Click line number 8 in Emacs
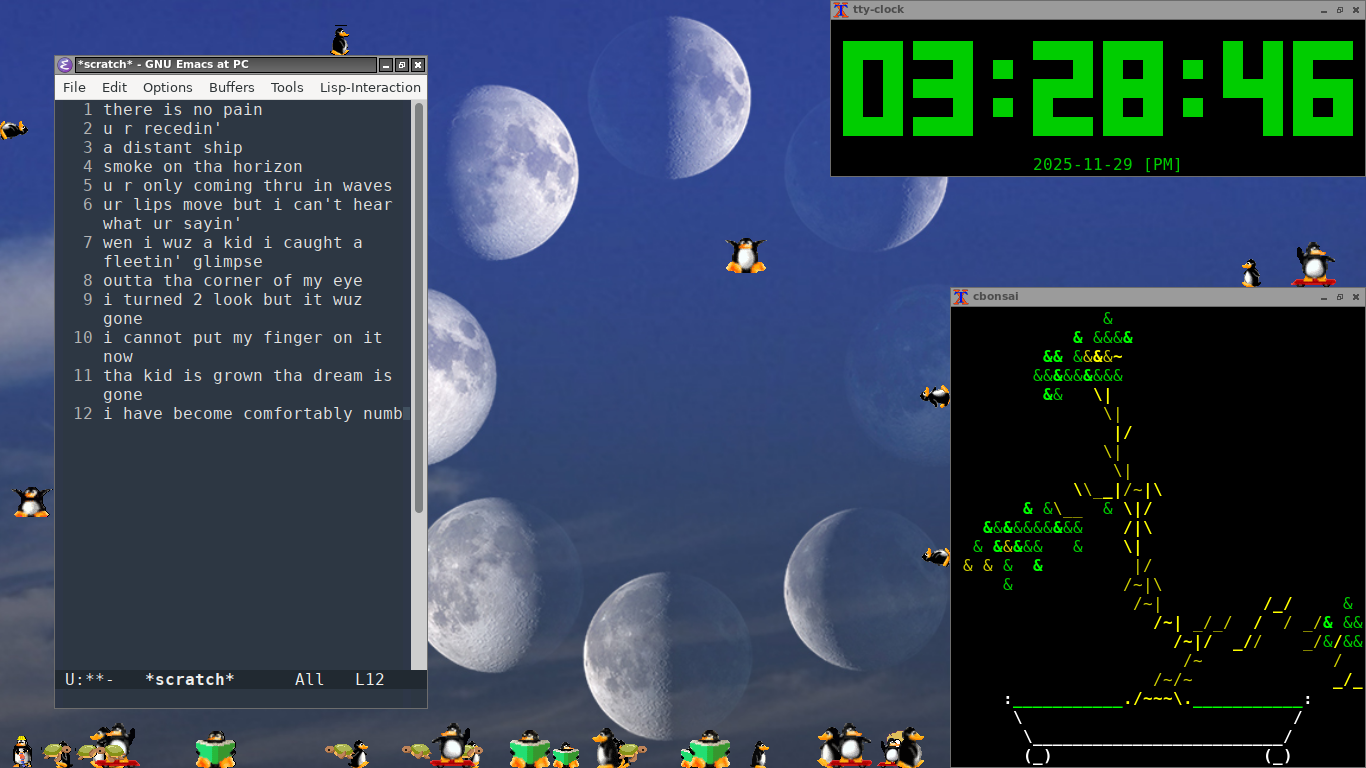Image resolution: width=1366 pixels, height=768 pixels. point(88,281)
